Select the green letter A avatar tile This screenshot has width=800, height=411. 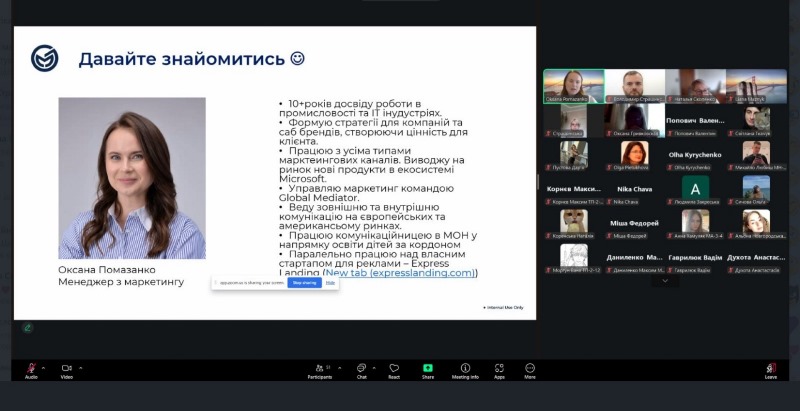(695, 189)
